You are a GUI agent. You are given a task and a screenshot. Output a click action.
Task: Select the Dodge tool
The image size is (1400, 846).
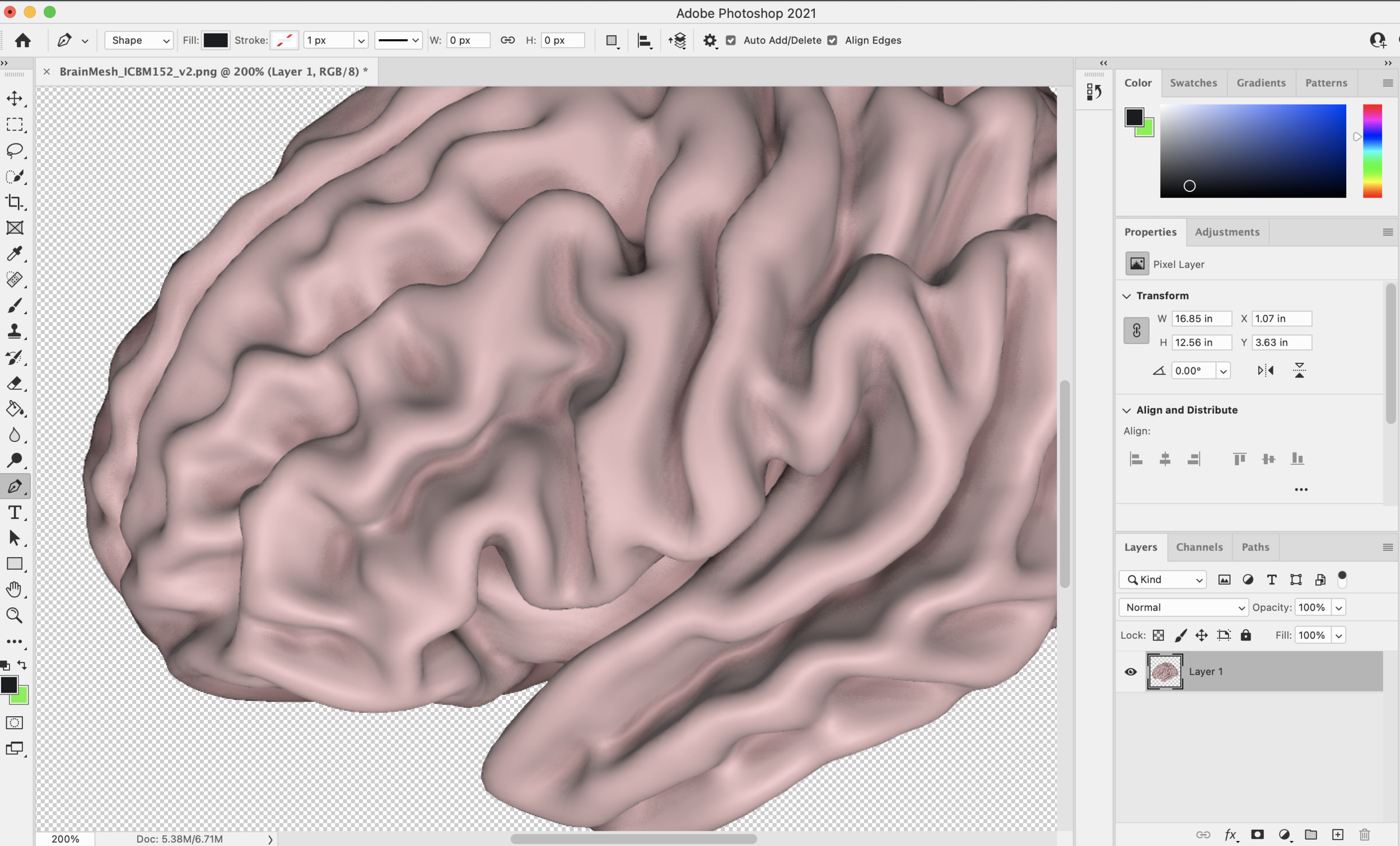click(x=15, y=460)
